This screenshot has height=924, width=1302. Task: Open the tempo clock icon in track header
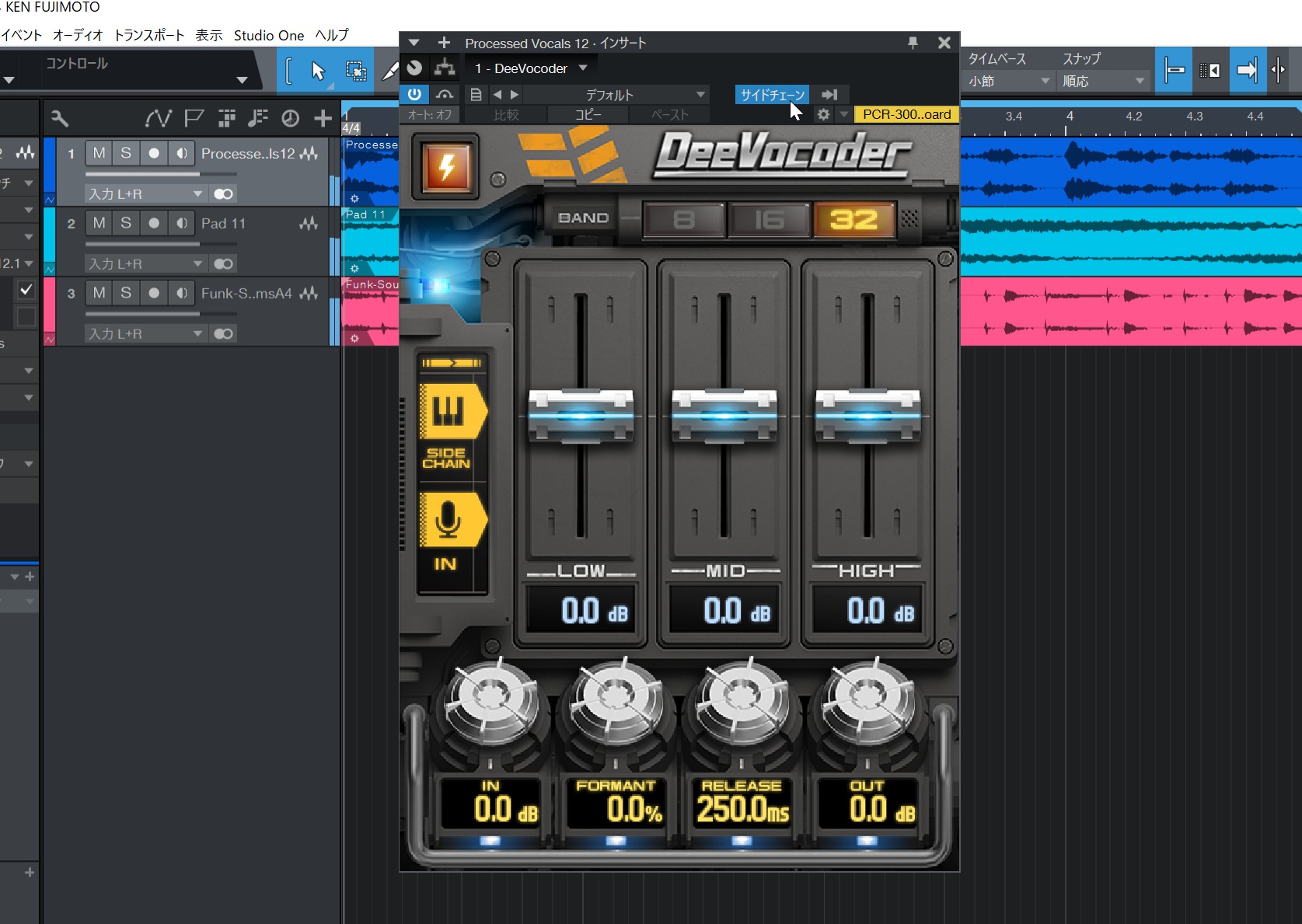click(290, 118)
